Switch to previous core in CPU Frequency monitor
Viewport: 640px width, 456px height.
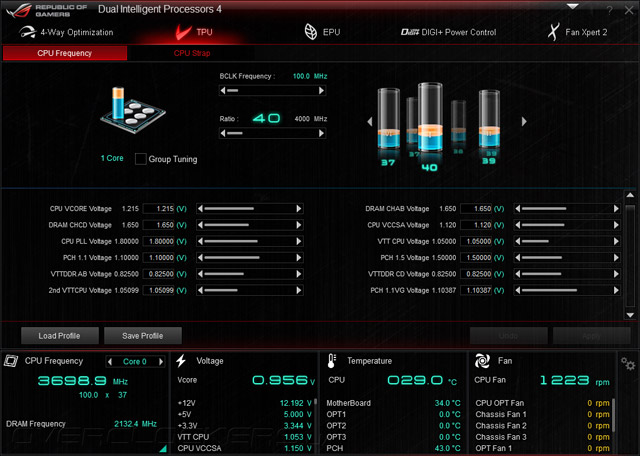[x=110, y=361]
